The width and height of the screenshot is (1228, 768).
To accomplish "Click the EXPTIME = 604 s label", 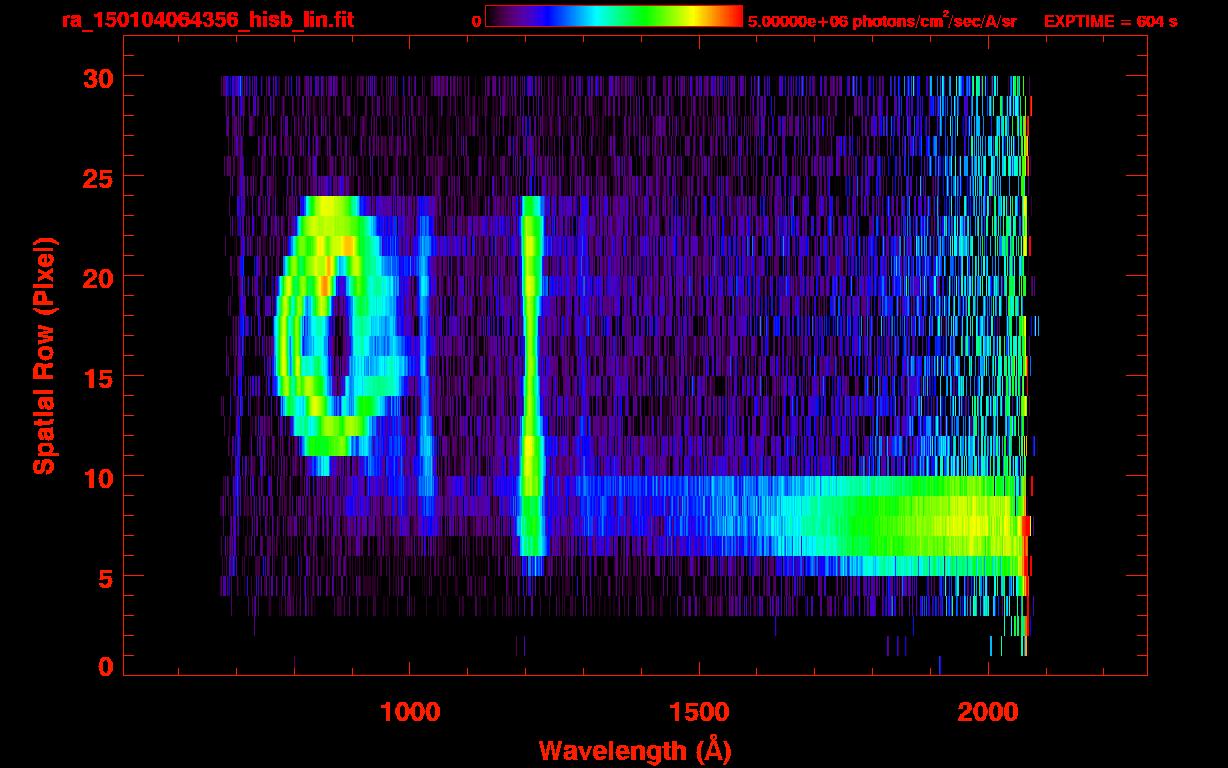I will click(1110, 21).
